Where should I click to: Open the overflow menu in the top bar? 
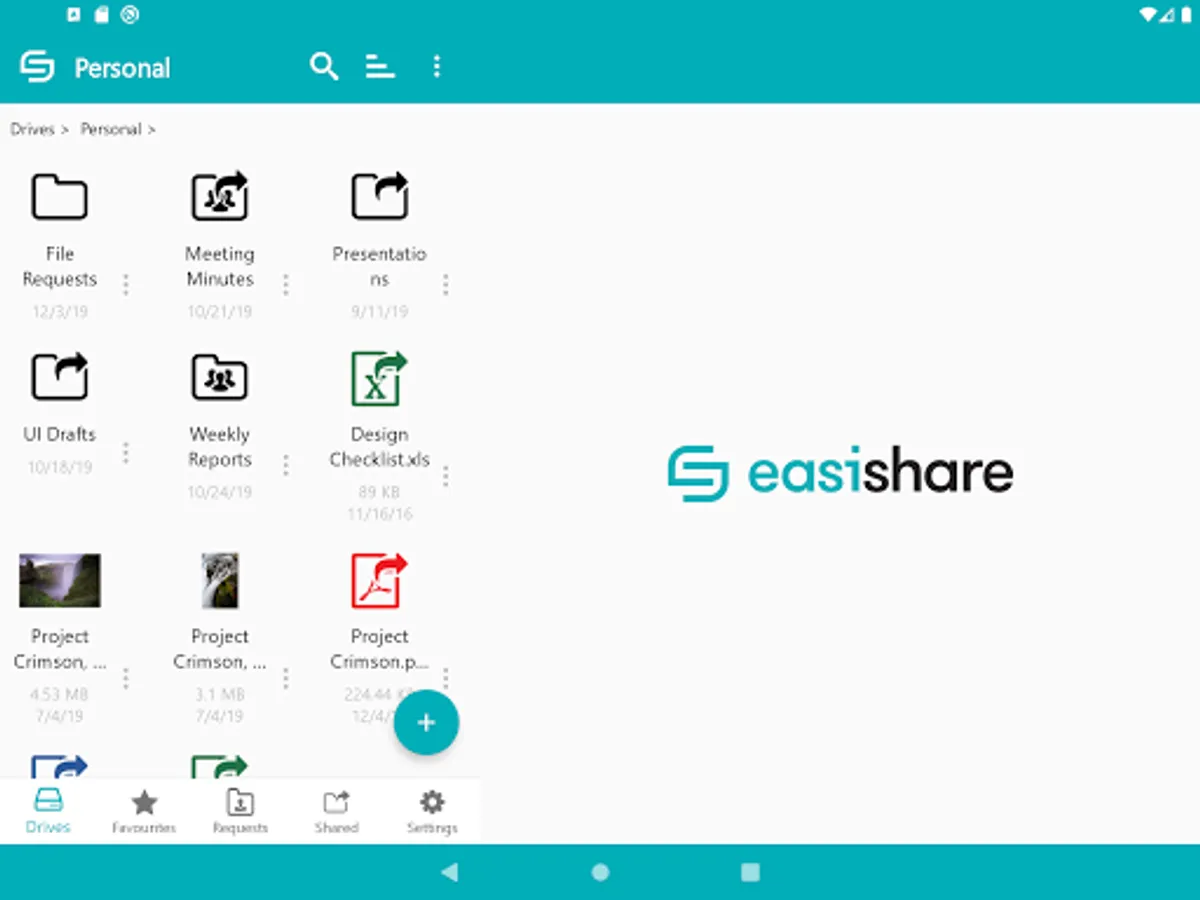pos(436,67)
